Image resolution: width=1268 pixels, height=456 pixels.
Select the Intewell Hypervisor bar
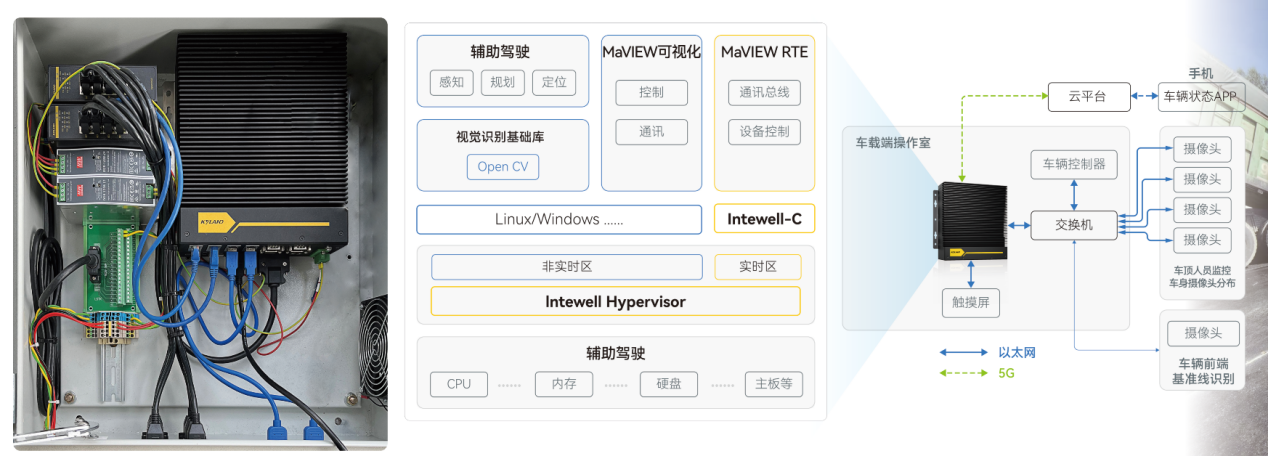[x=615, y=301]
